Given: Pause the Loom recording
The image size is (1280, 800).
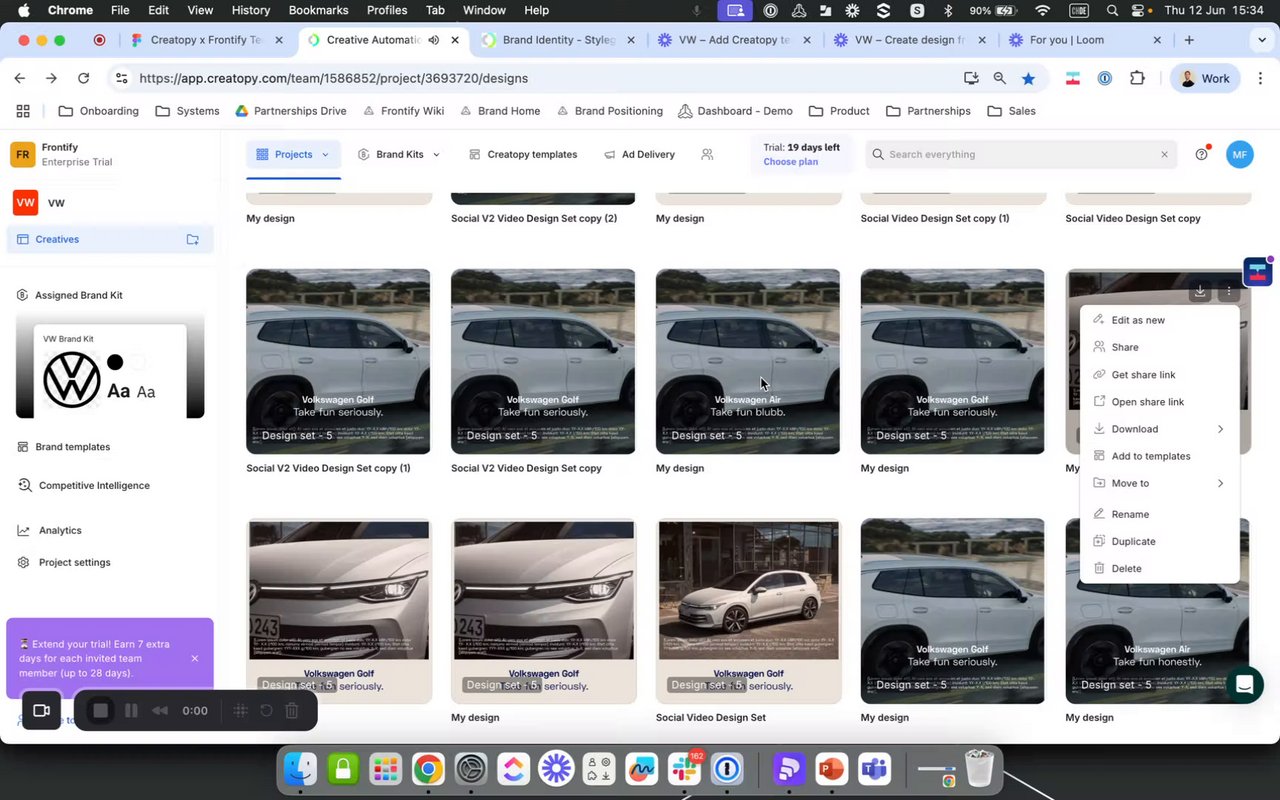Looking at the screenshot, I should (x=131, y=711).
